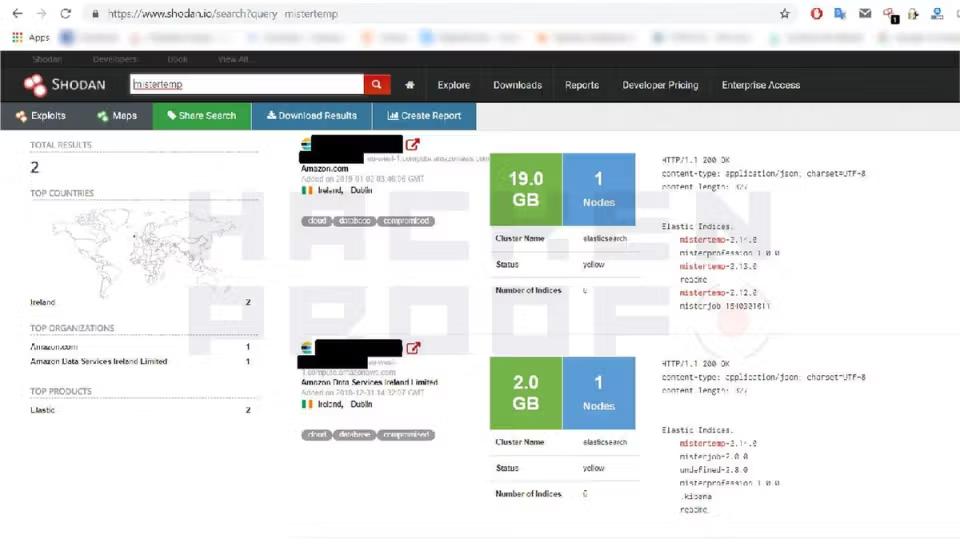Open the Downloads page
960x550 pixels.
tap(517, 85)
